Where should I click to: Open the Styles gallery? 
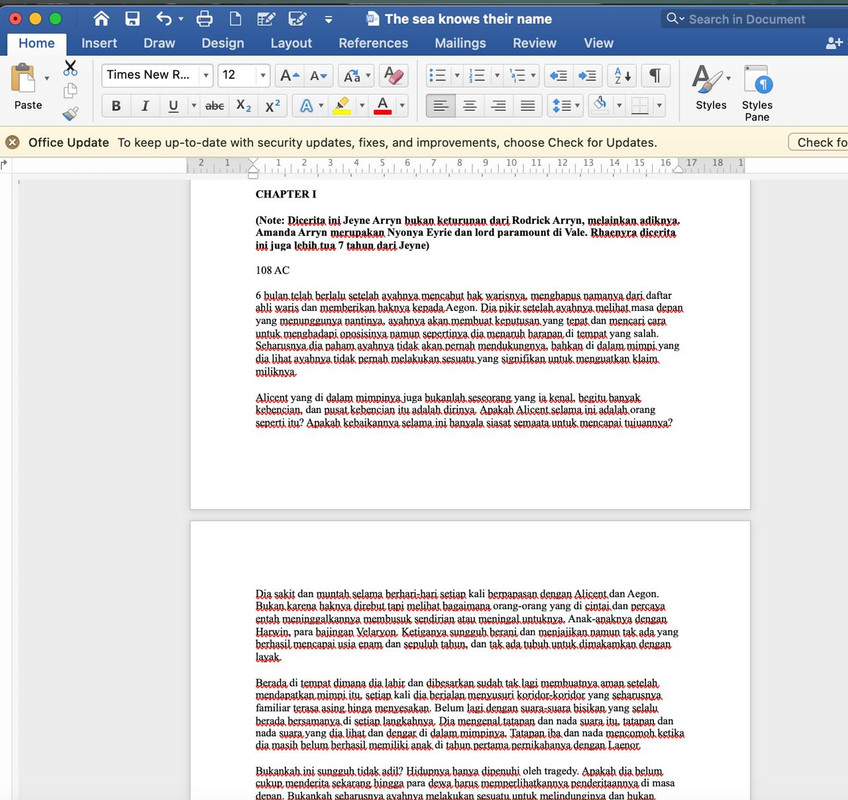pyautogui.click(x=711, y=88)
